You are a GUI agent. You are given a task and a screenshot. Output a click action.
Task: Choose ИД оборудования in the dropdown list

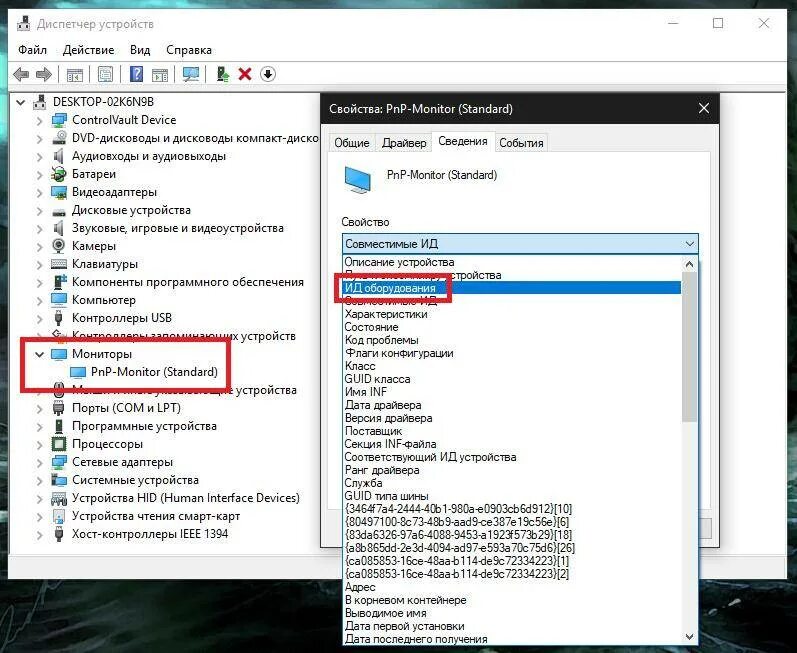[x=512, y=288]
